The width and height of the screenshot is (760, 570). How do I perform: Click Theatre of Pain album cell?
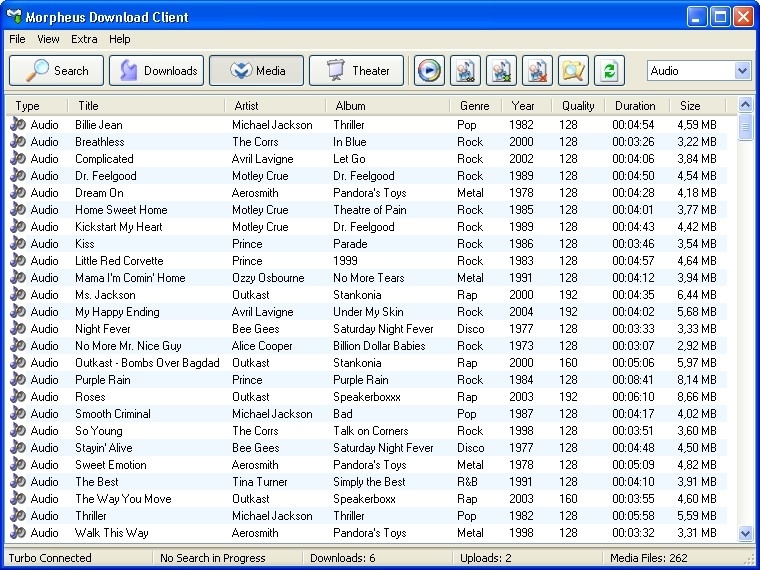coord(370,209)
